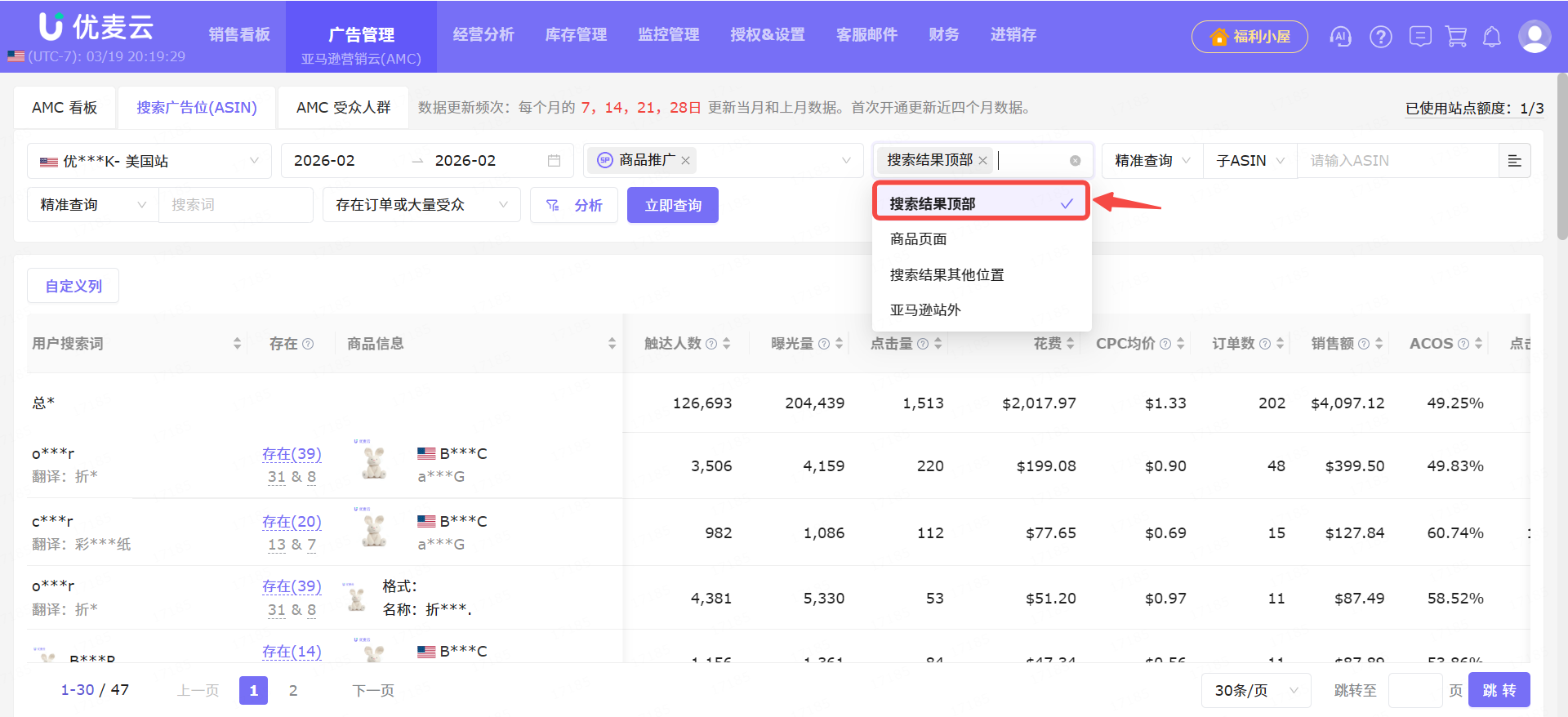Clear all selected ad placements
Viewport: 1568px width, 717px height.
pos(1076,161)
